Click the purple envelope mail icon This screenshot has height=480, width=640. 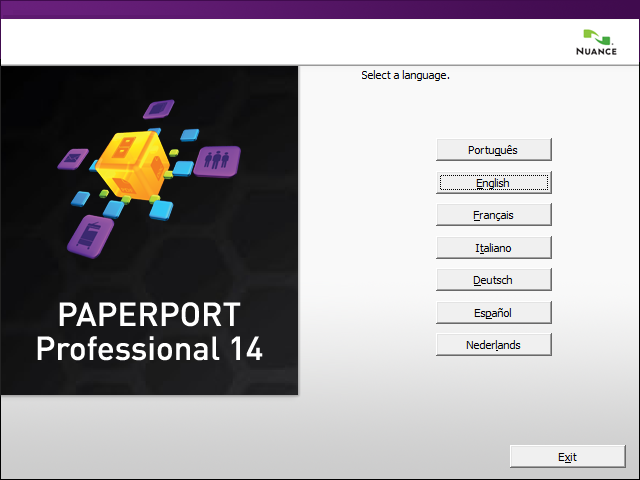click(74, 158)
